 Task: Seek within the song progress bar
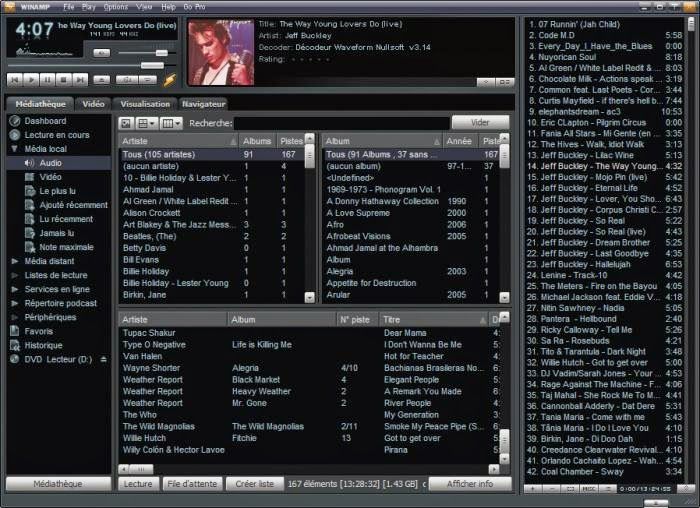coord(92,66)
